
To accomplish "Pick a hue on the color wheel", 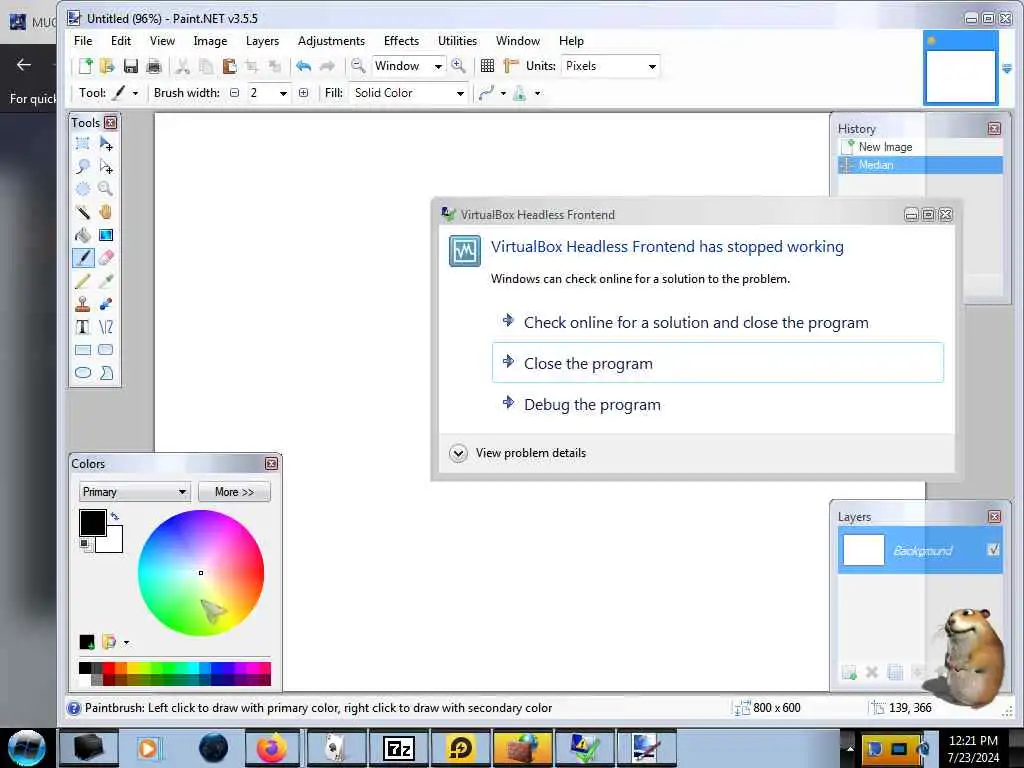I will click(x=200, y=573).
